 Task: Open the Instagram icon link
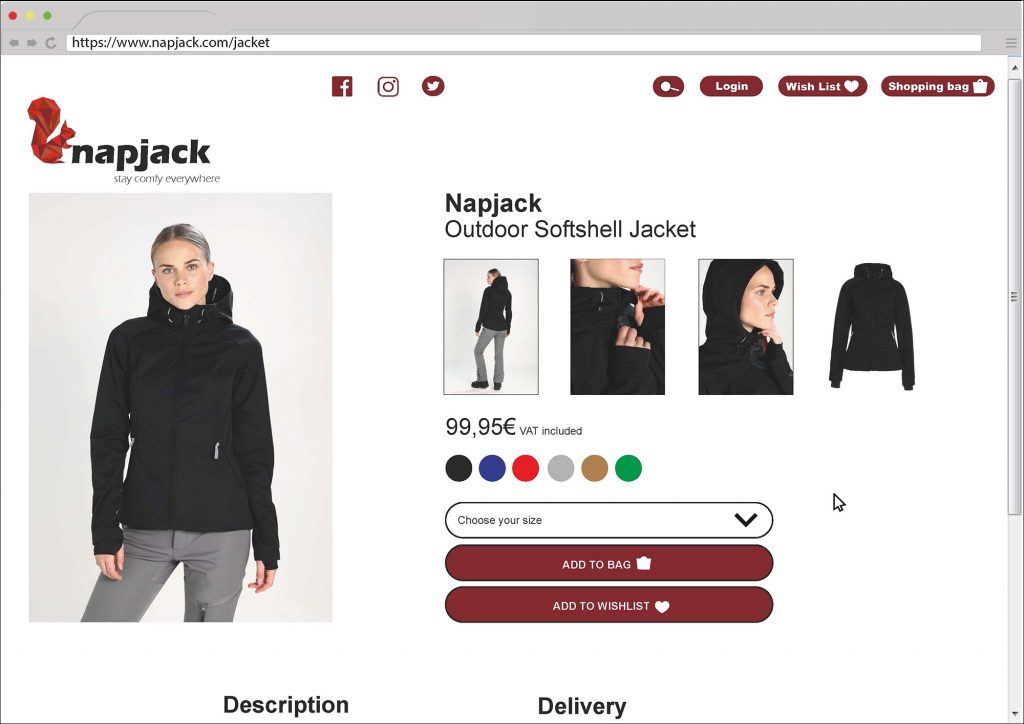(x=388, y=86)
